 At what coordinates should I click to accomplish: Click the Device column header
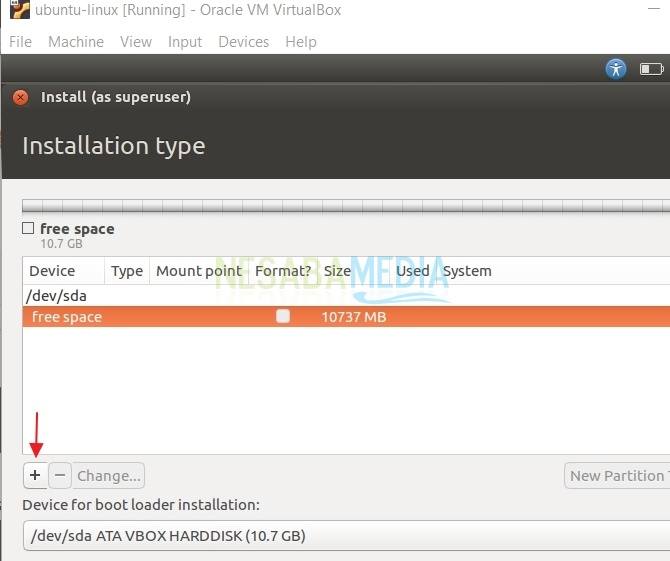63,271
